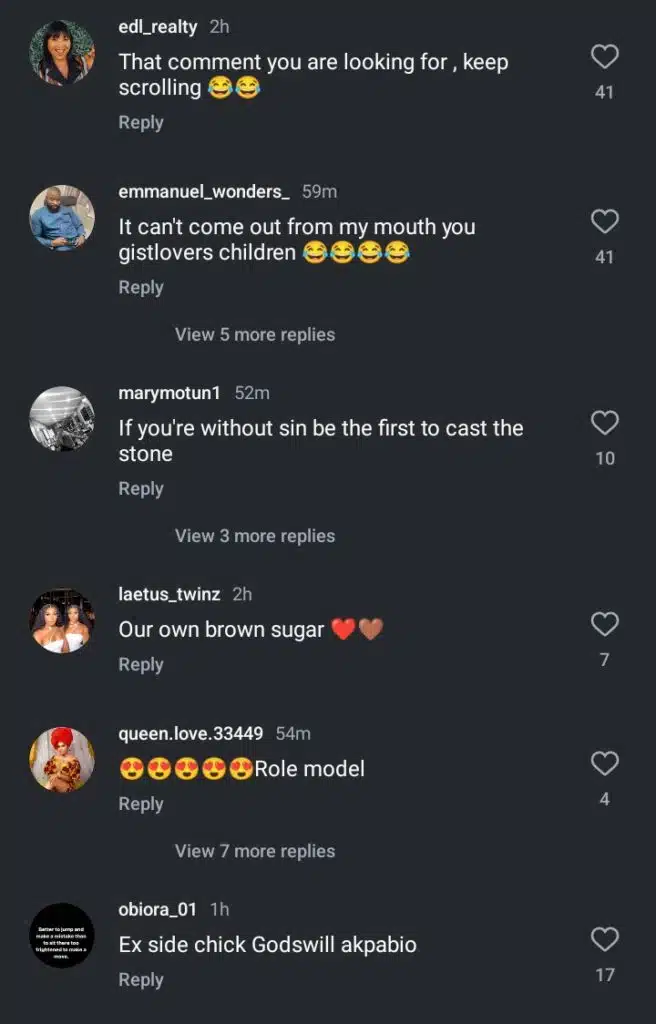Viewport: 656px width, 1024px height.
Task: Open emmanuel_wonders_ profile avatar
Action: coord(62,218)
